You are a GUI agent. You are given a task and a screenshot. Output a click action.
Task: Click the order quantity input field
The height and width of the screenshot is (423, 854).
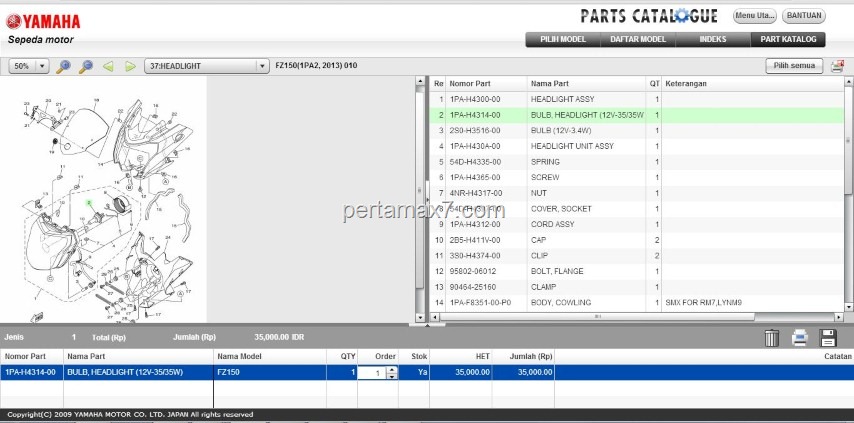371,373
